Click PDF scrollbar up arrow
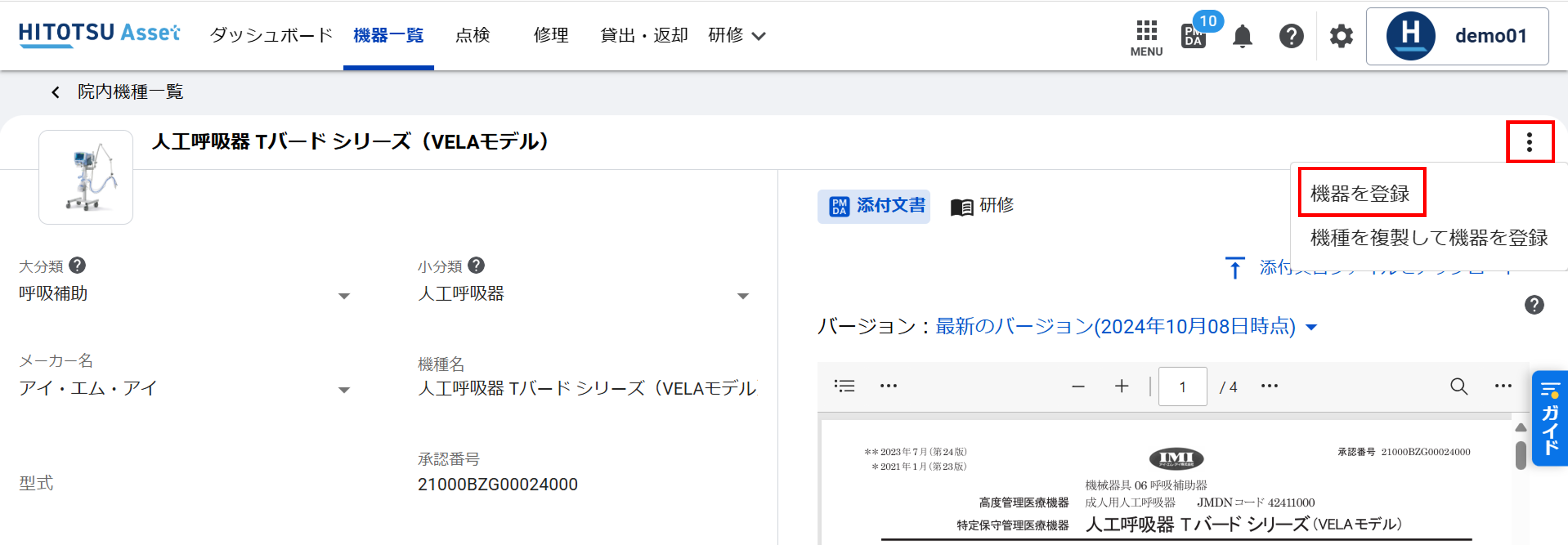 (x=1521, y=427)
